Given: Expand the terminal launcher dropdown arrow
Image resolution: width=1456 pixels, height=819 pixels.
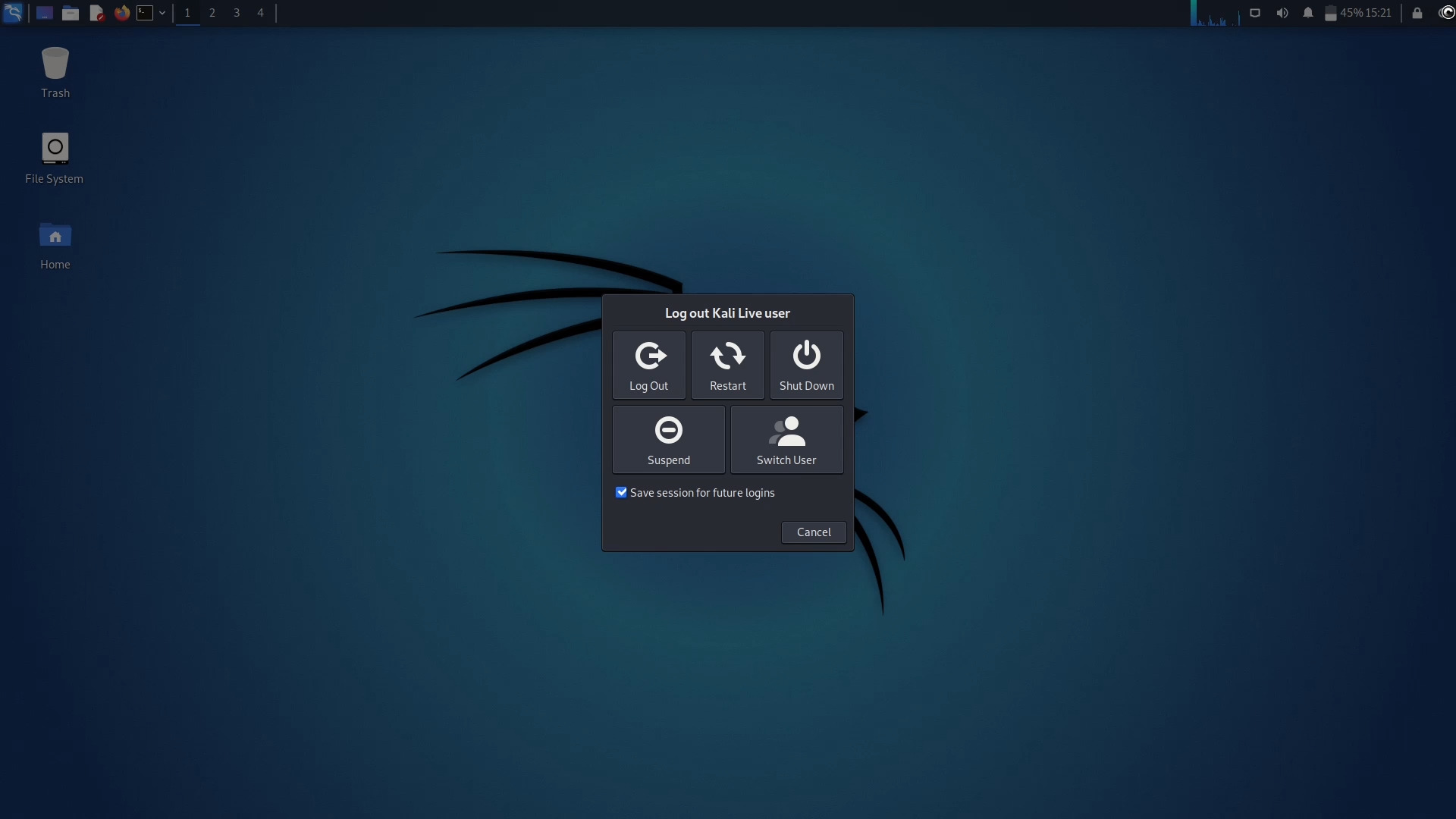Looking at the screenshot, I should pyautogui.click(x=162, y=13).
